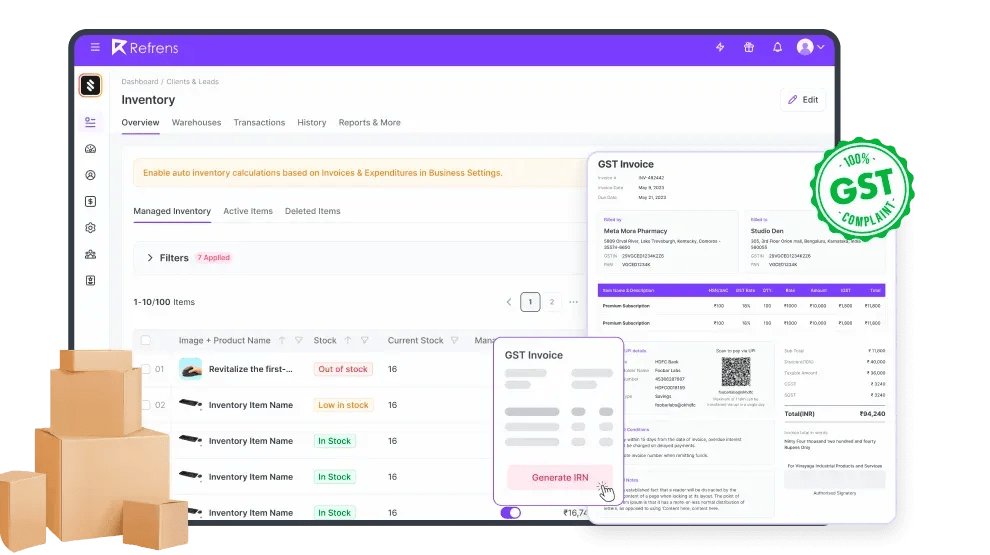Screen dimensions: 990x555
Task: Open the list view sidebar icon
Action: click(x=90, y=122)
